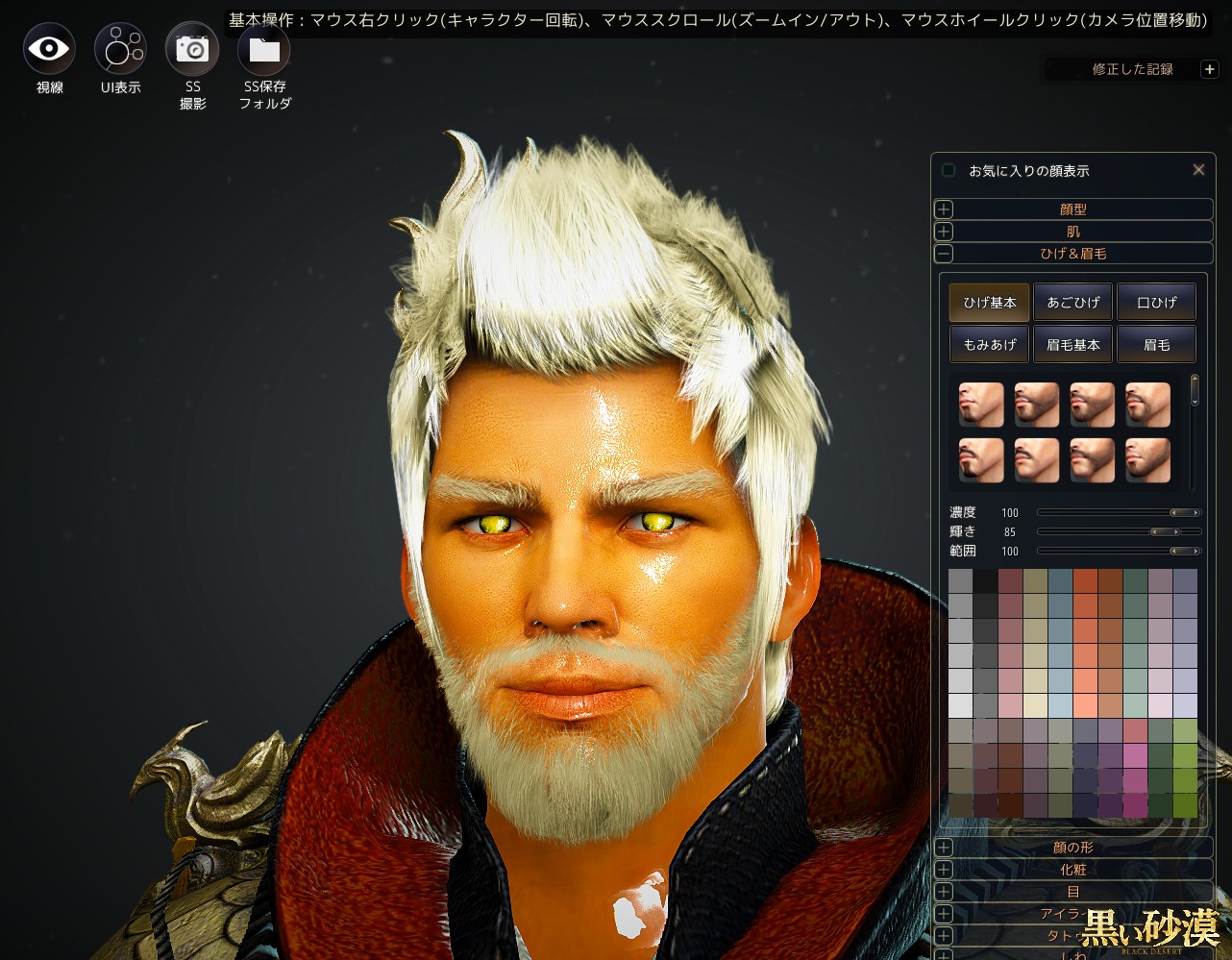Nudge the 濃度 slider right with its arrow
Image resolution: width=1232 pixels, height=960 pixels.
1195,513
